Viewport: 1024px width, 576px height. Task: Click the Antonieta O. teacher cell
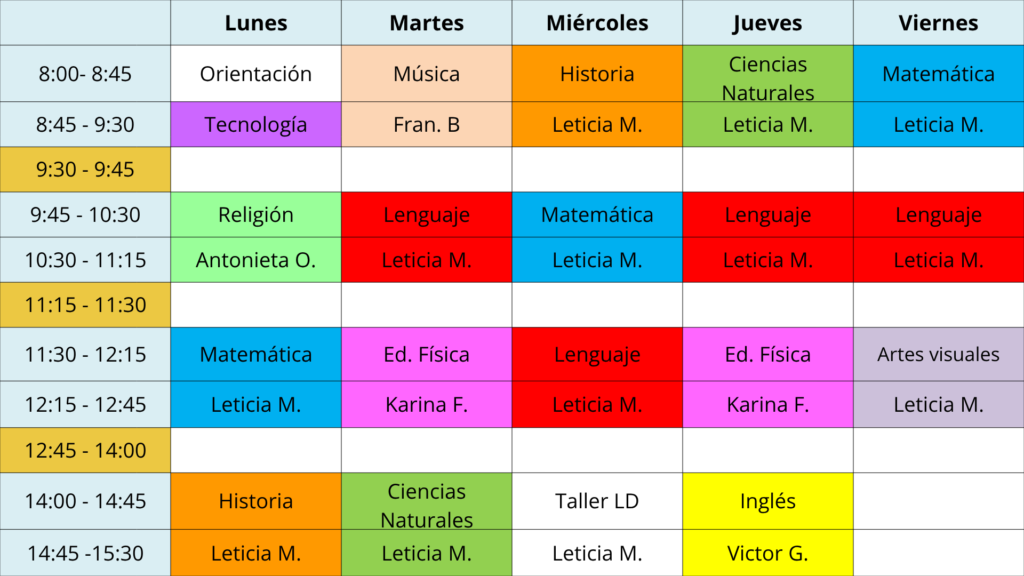point(256,260)
